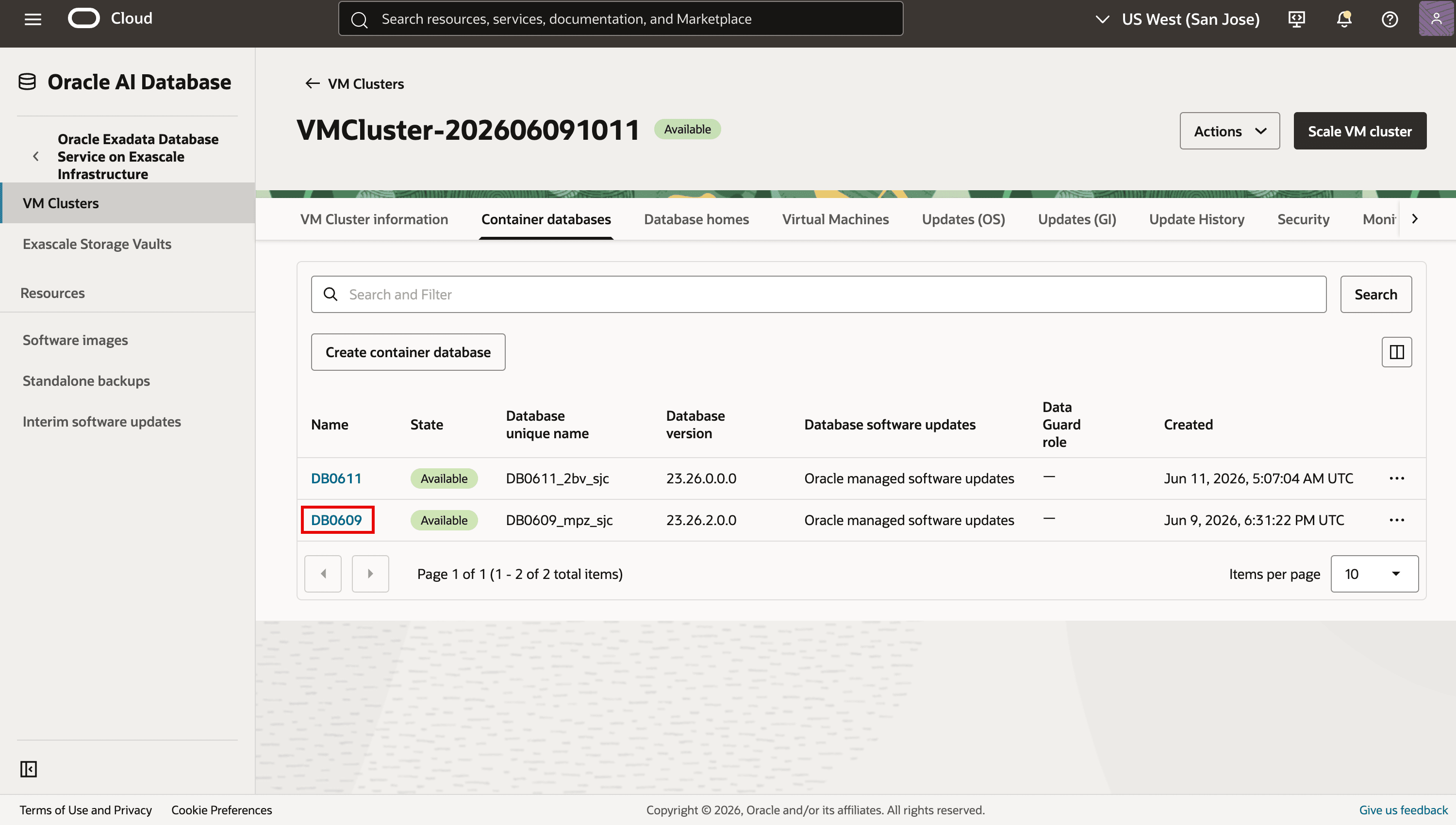Screen dimensions: 1456x825
Task: Click the DB0609_mpz_sjc unique name cell
Action: (559, 520)
